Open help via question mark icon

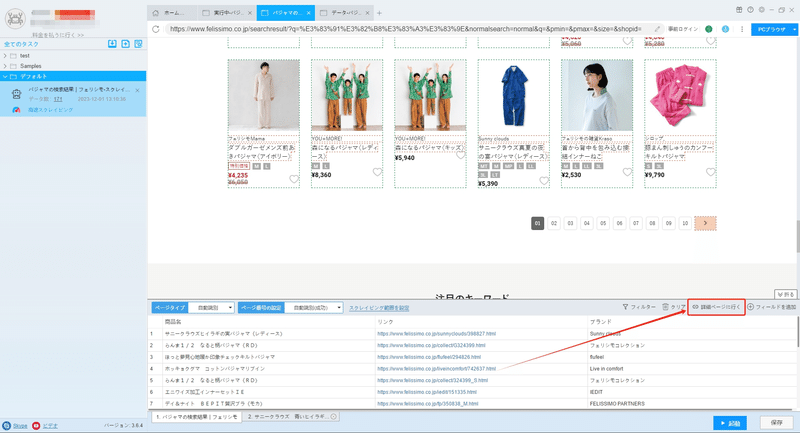coord(750,10)
